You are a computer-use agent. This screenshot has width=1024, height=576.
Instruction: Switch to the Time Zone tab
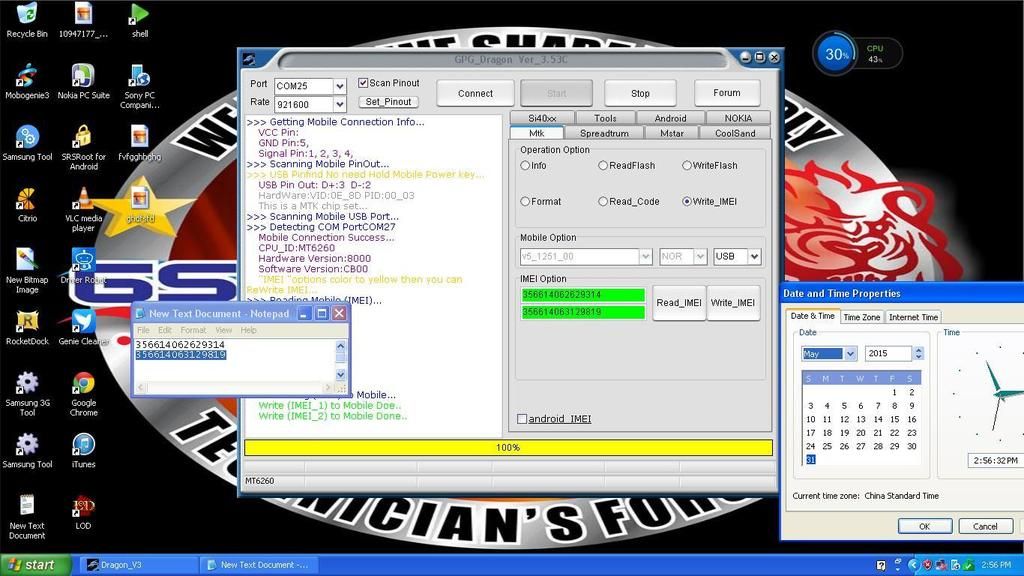pos(861,317)
